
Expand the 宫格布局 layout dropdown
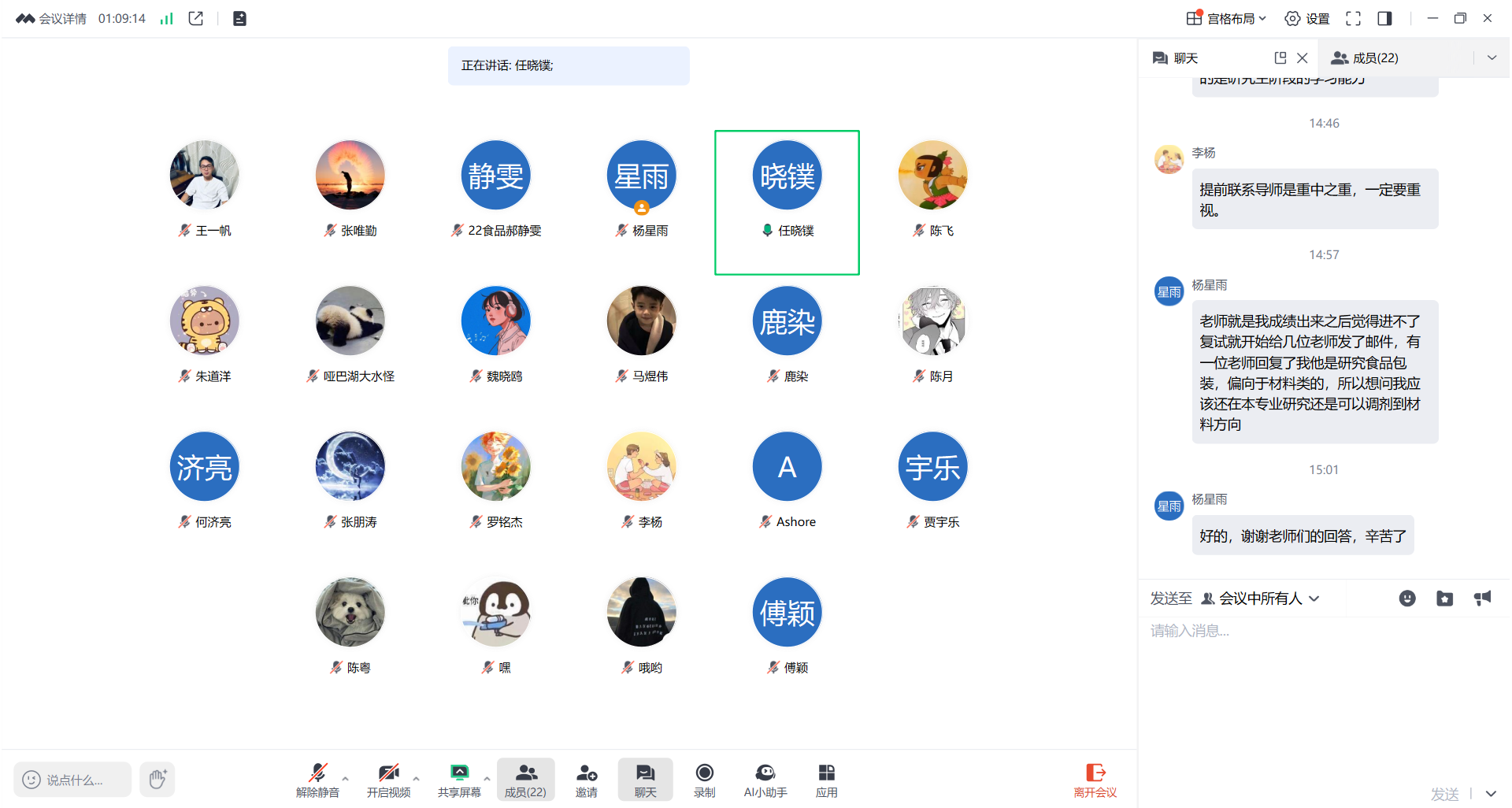[1227, 19]
